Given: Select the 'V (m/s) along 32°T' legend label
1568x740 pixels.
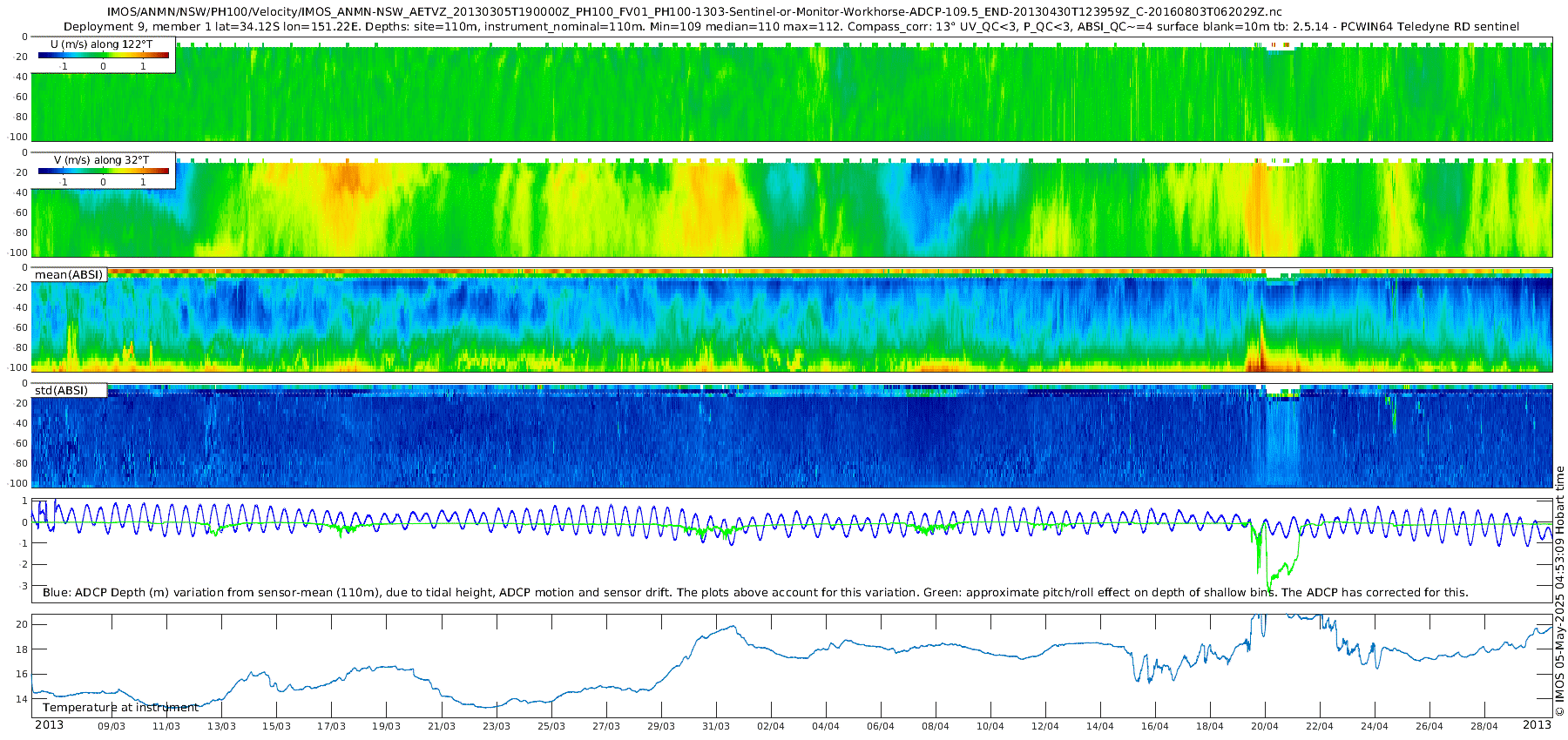Looking at the screenshot, I should [x=103, y=160].
